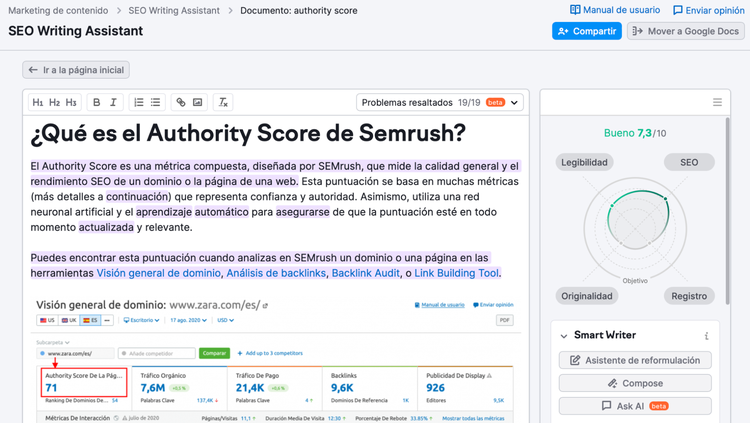The image size is (750, 423).
Task: Open Asistente de reformulación
Action: click(635, 360)
